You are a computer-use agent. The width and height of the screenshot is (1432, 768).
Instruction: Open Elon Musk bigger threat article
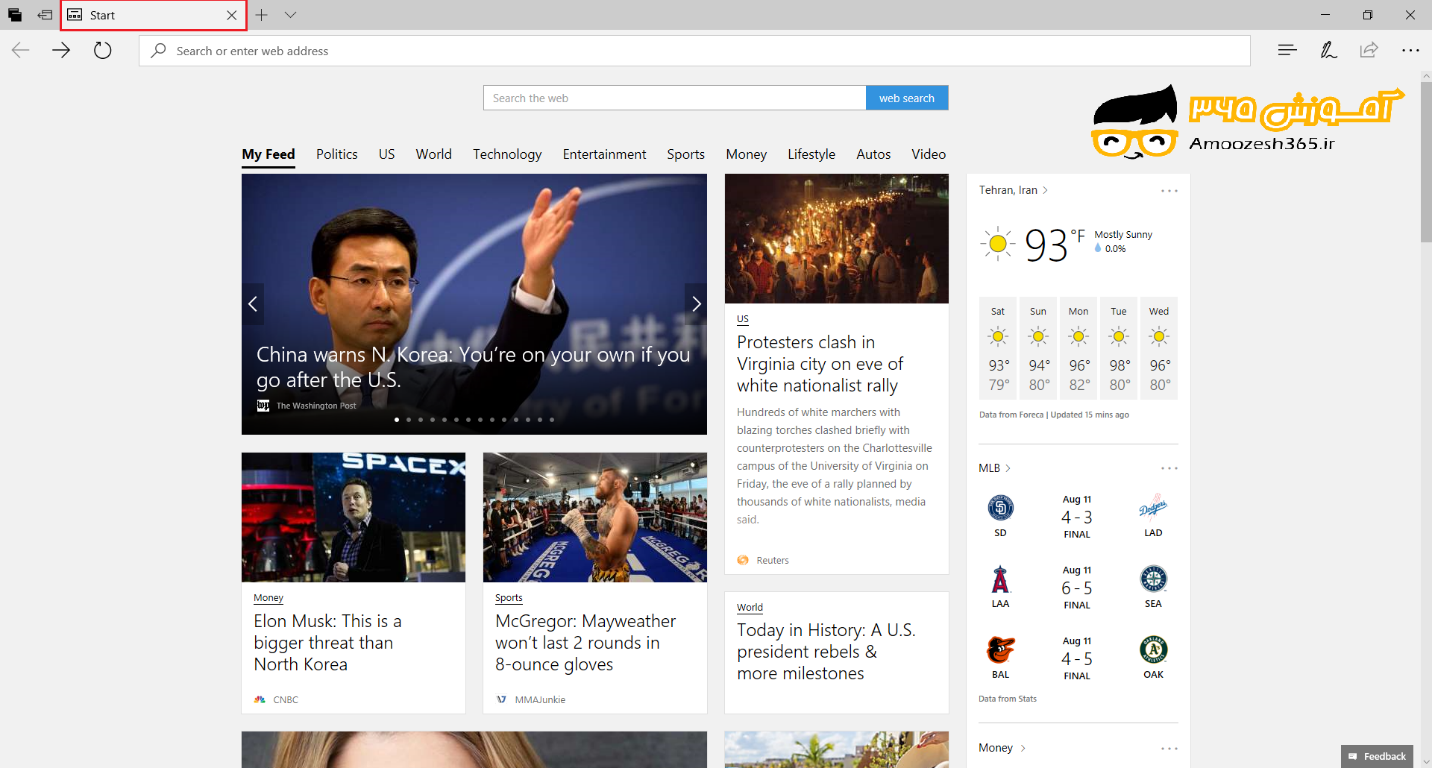point(328,643)
